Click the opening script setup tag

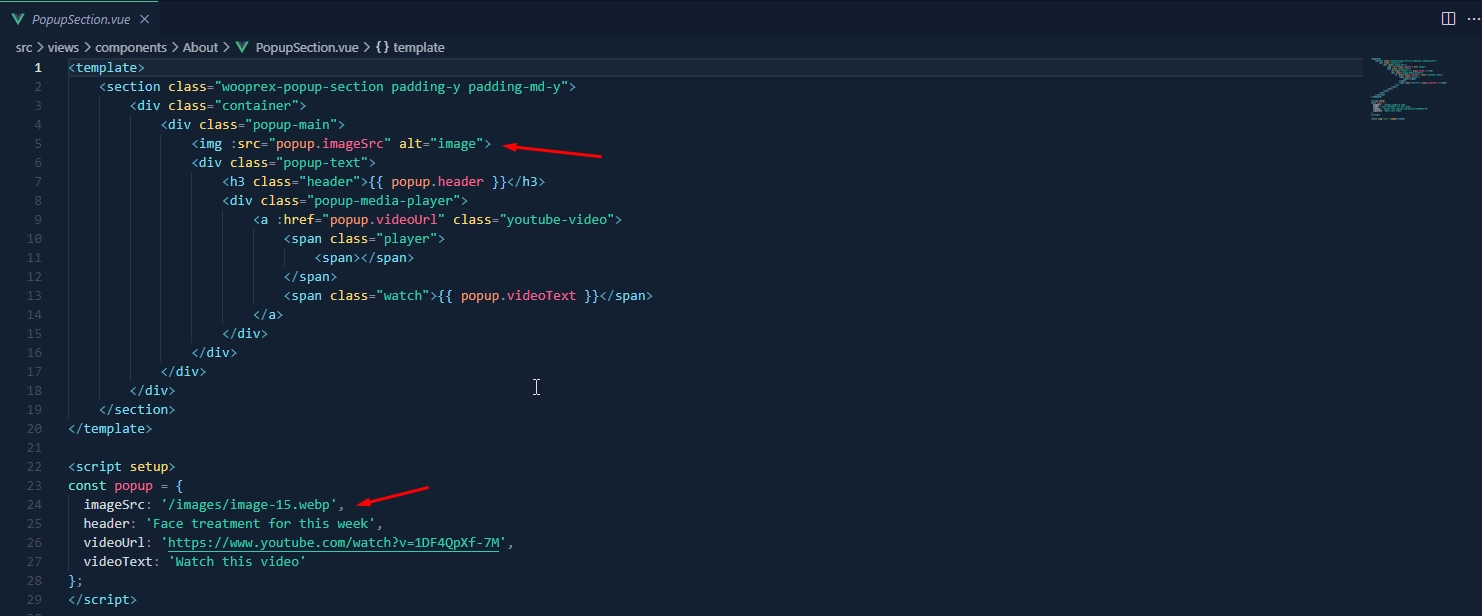pyautogui.click(x=121, y=466)
